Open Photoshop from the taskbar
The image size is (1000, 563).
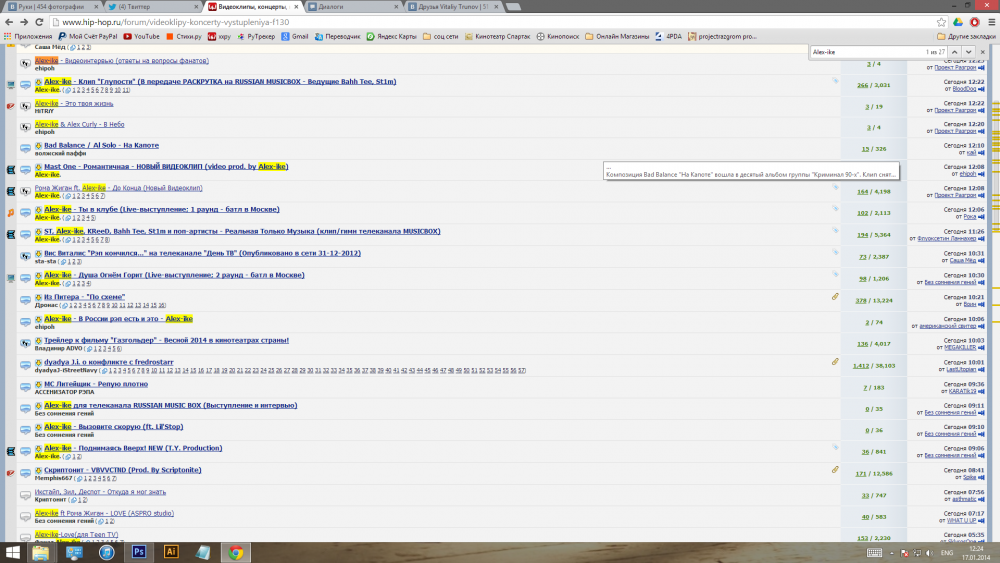(x=139, y=552)
